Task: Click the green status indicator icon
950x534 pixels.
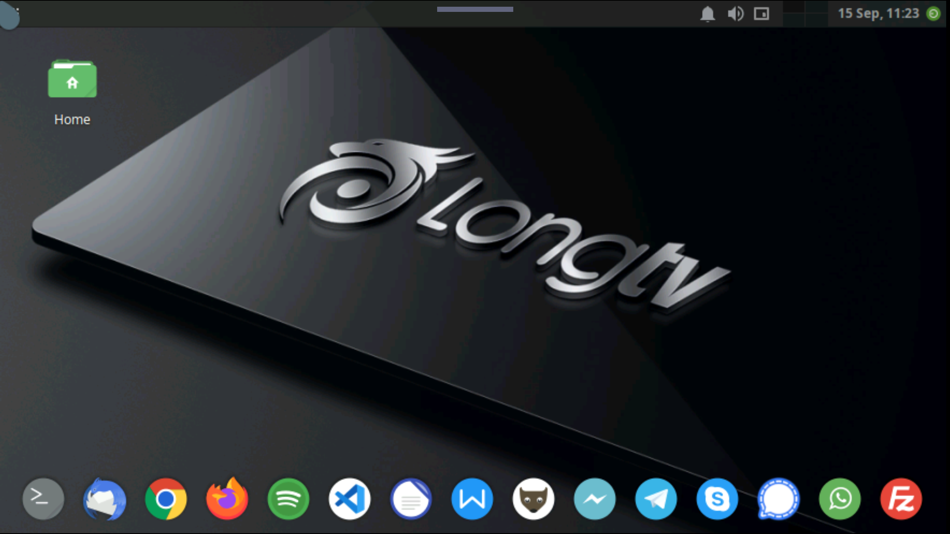Action: coord(934,13)
